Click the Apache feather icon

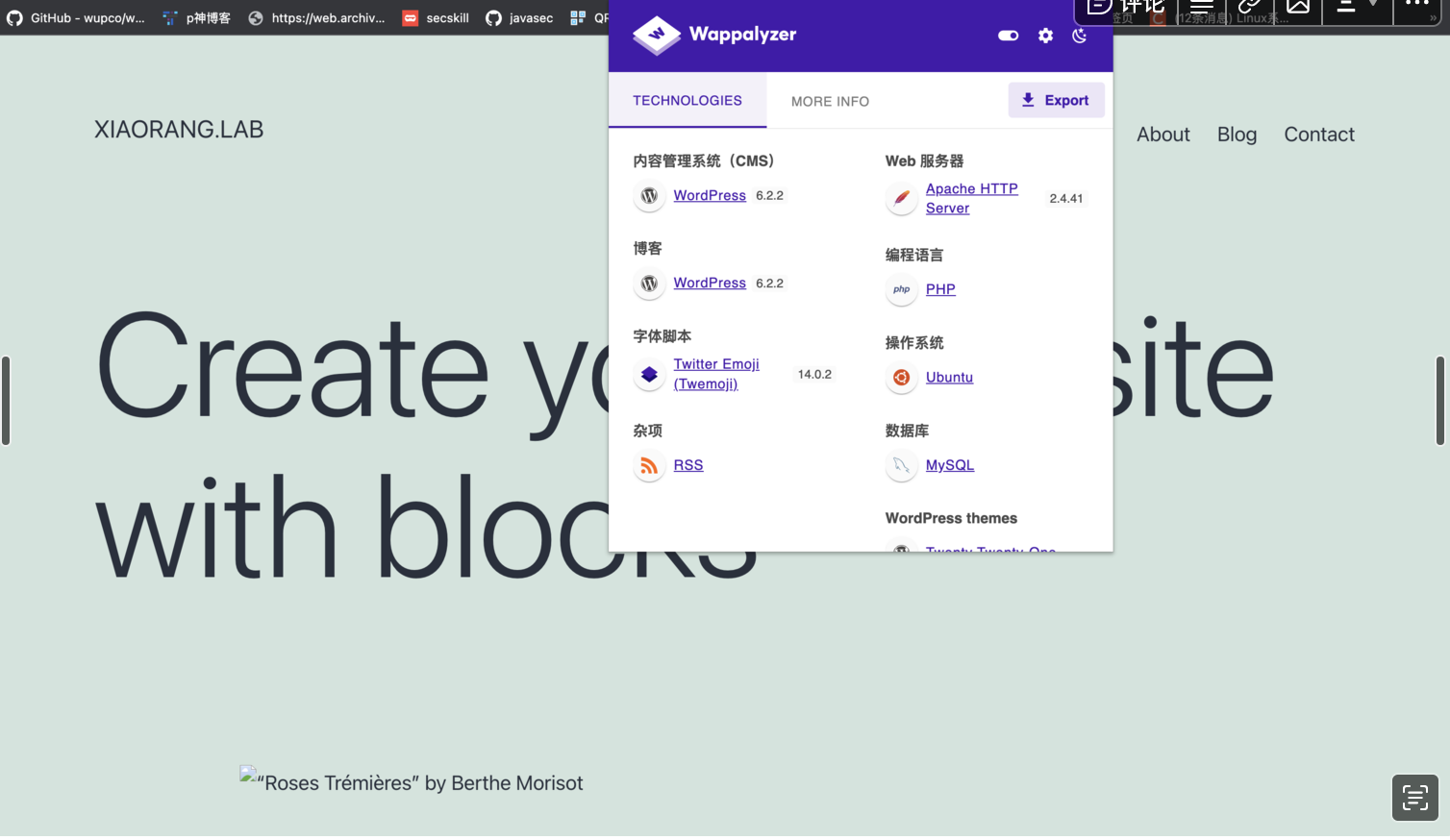click(901, 199)
